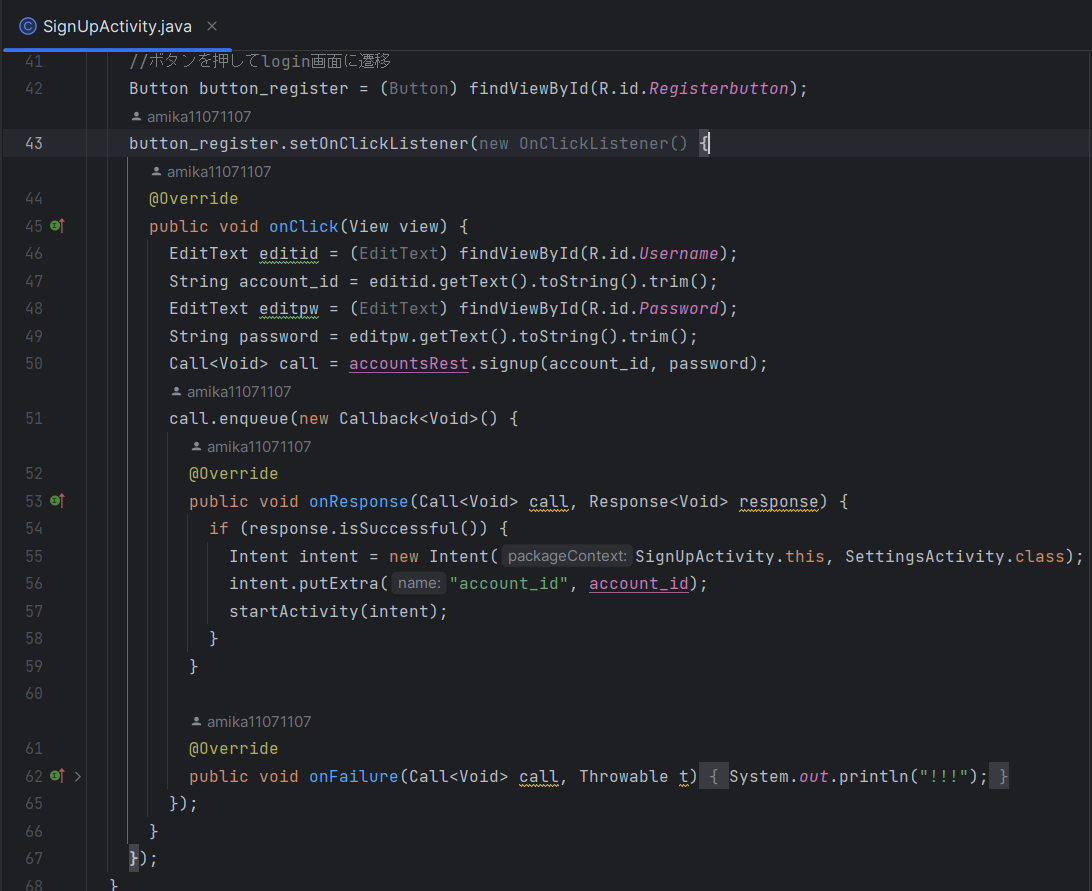Open author annotation amika11071107 above line 52
Viewport: 1092px width, 891px height.
point(259,447)
